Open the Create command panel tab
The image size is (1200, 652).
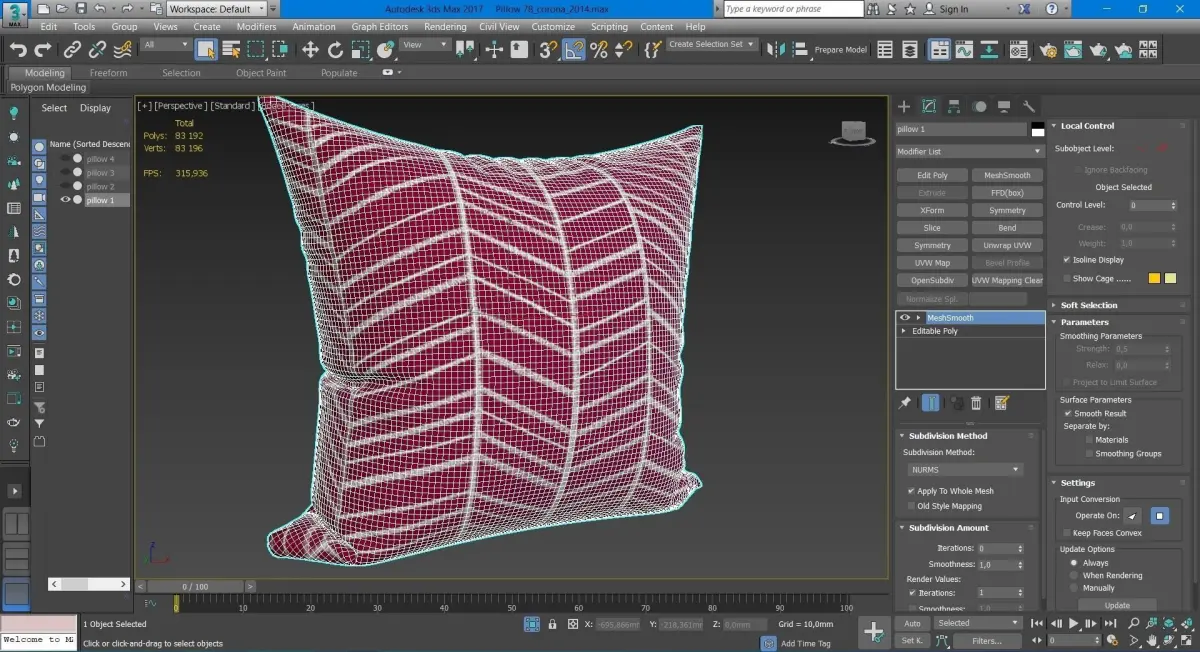point(904,106)
